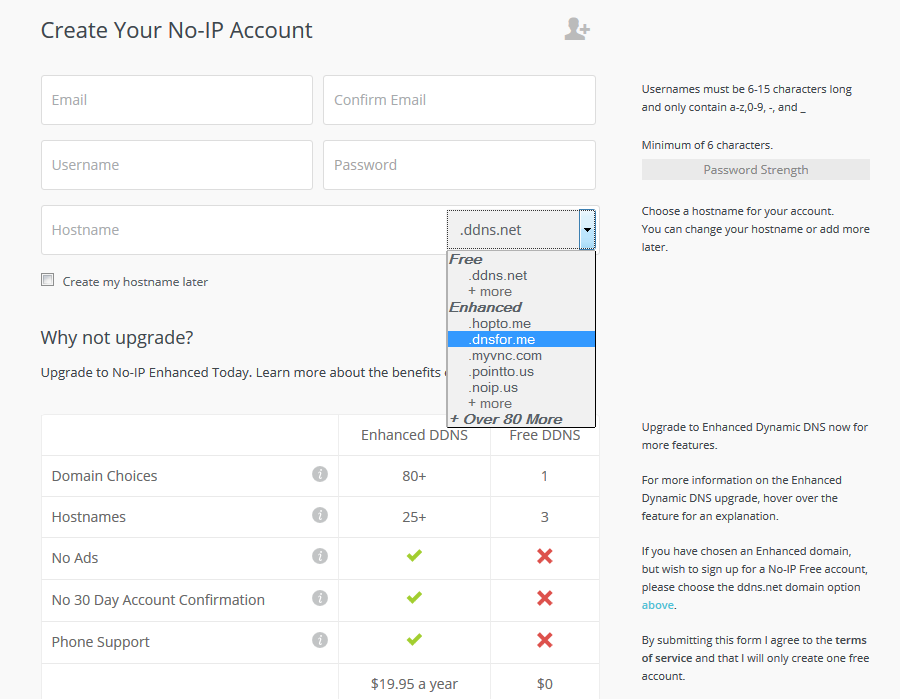Click the info icon for Domain Choices
This screenshot has width=900, height=699.
click(x=320, y=474)
